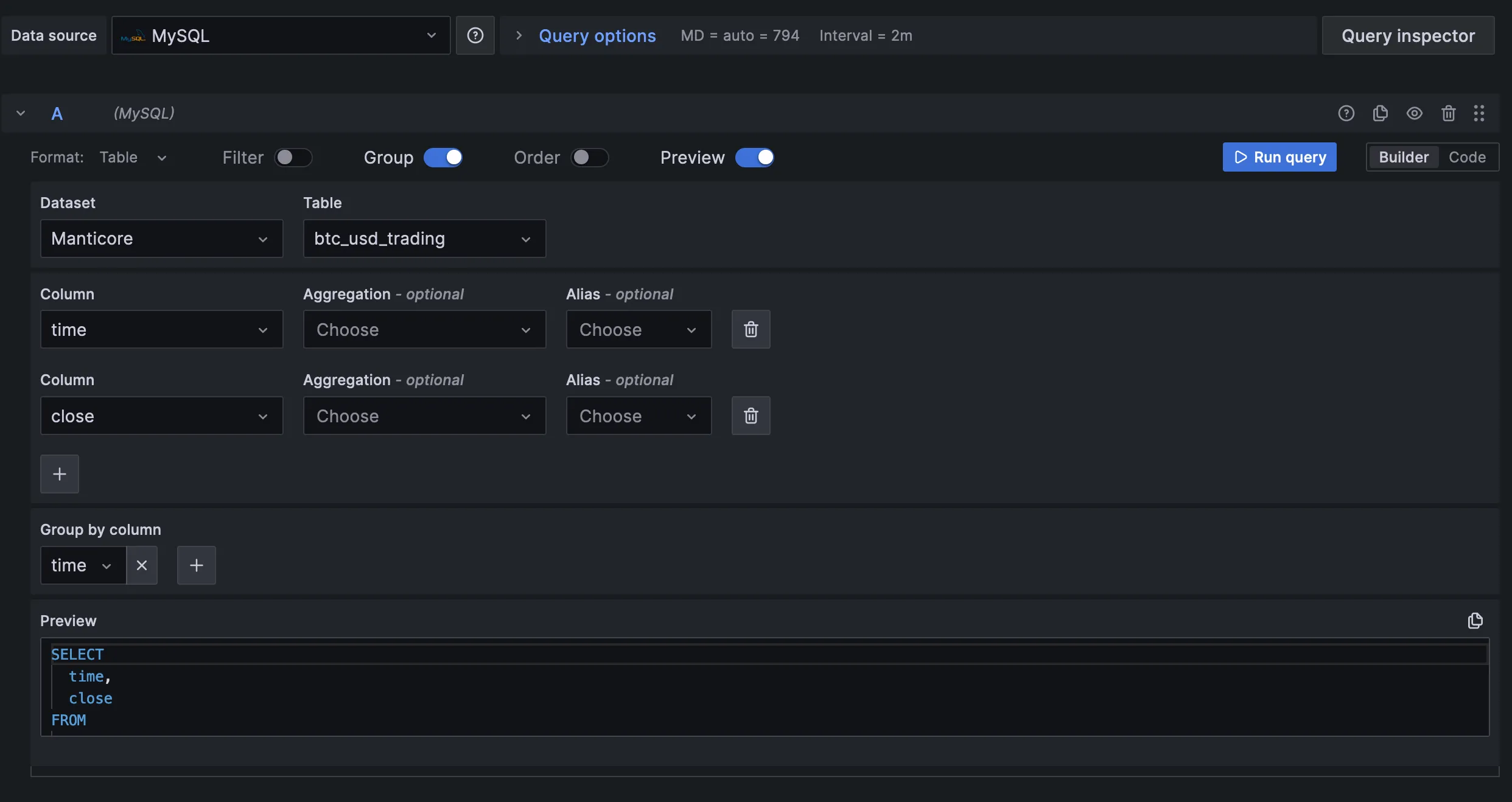The width and height of the screenshot is (1512, 802).
Task: Click add new column plus icon
Action: 60,474
